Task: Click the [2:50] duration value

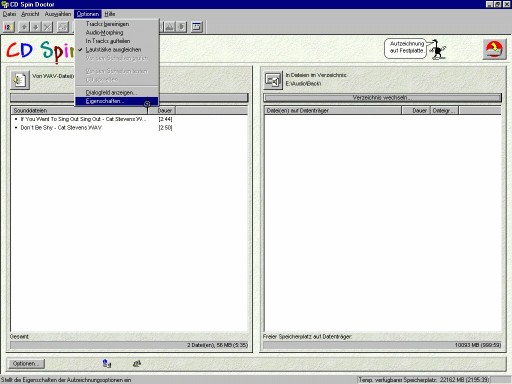Action: coord(165,128)
